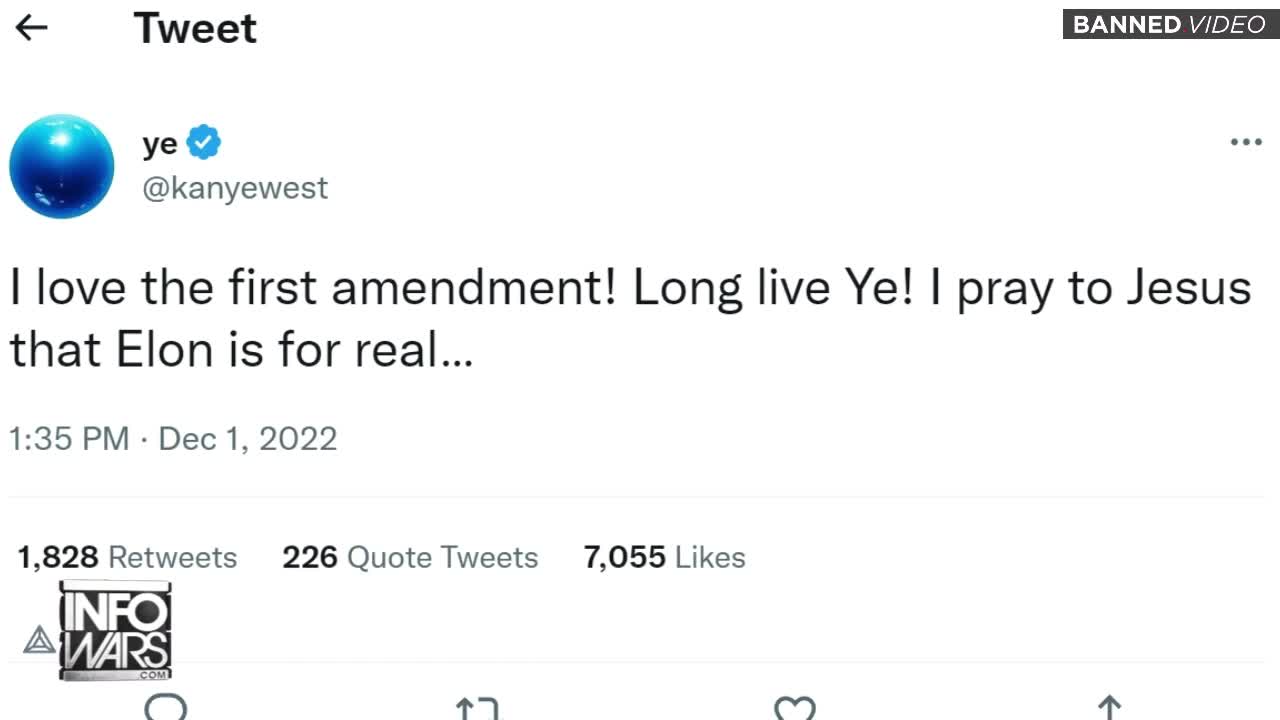Retweet using the retweet arrows icon
The width and height of the screenshot is (1280, 720).
point(477,709)
